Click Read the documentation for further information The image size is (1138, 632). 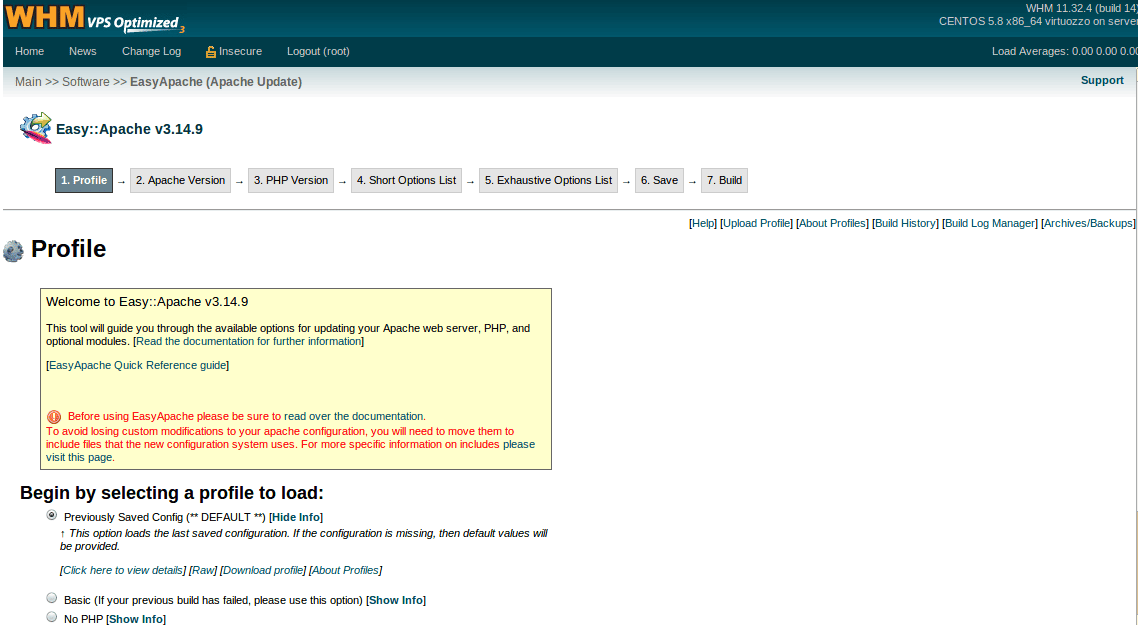(x=249, y=341)
